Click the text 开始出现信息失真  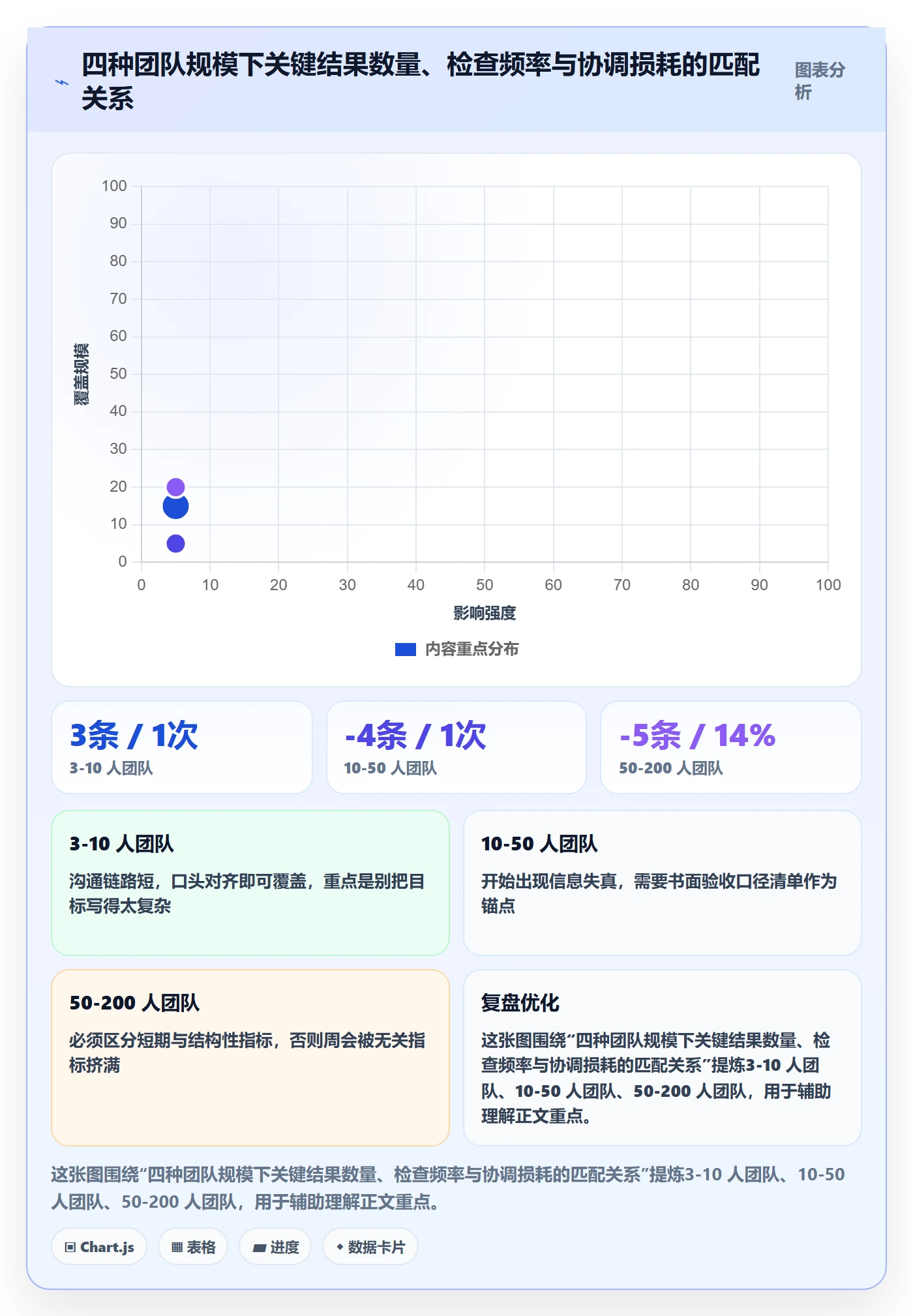tap(549, 882)
